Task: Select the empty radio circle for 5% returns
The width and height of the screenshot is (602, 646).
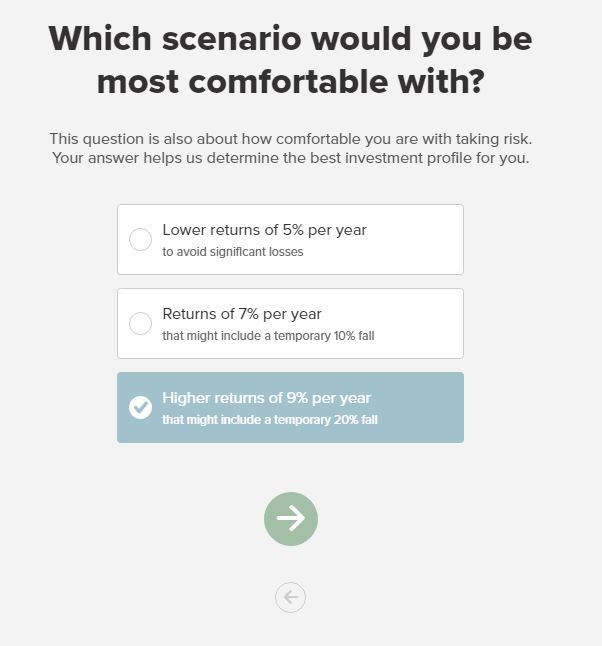Action: (141, 239)
